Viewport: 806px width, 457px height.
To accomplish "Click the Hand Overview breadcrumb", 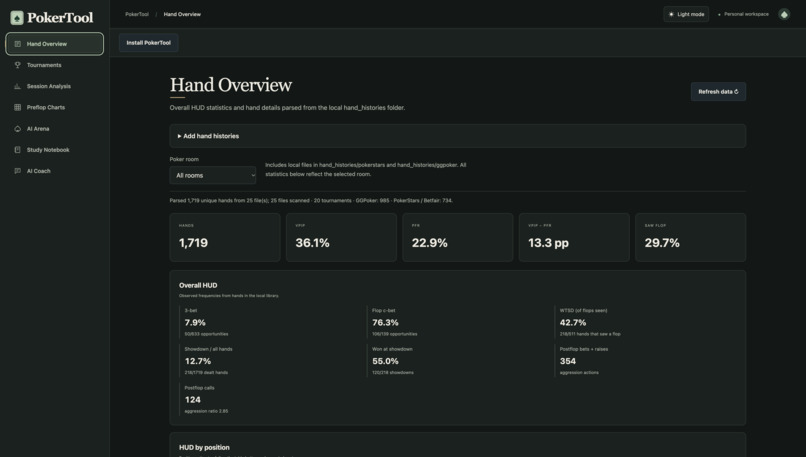I will [x=182, y=14].
